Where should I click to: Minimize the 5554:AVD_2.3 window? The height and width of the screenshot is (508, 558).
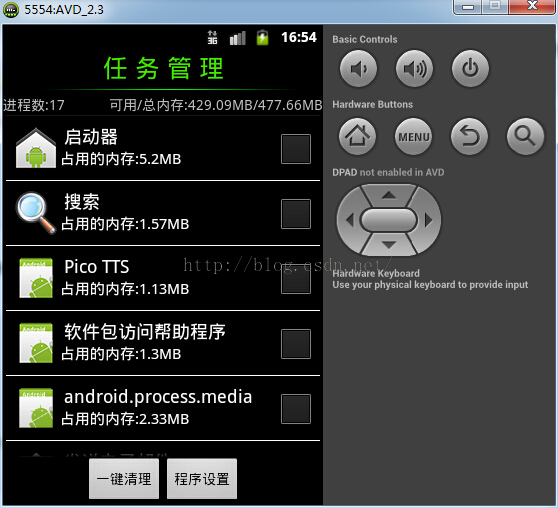point(468,6)
